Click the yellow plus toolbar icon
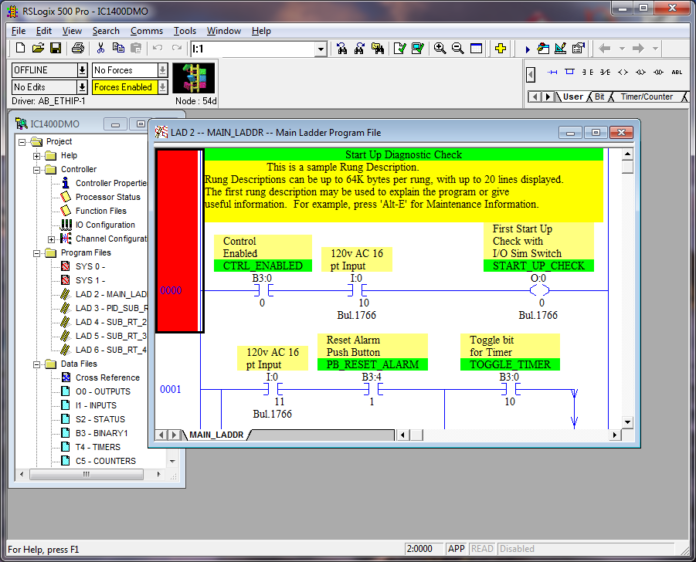Viewport: 696px width, 562px height. (501, 48)
